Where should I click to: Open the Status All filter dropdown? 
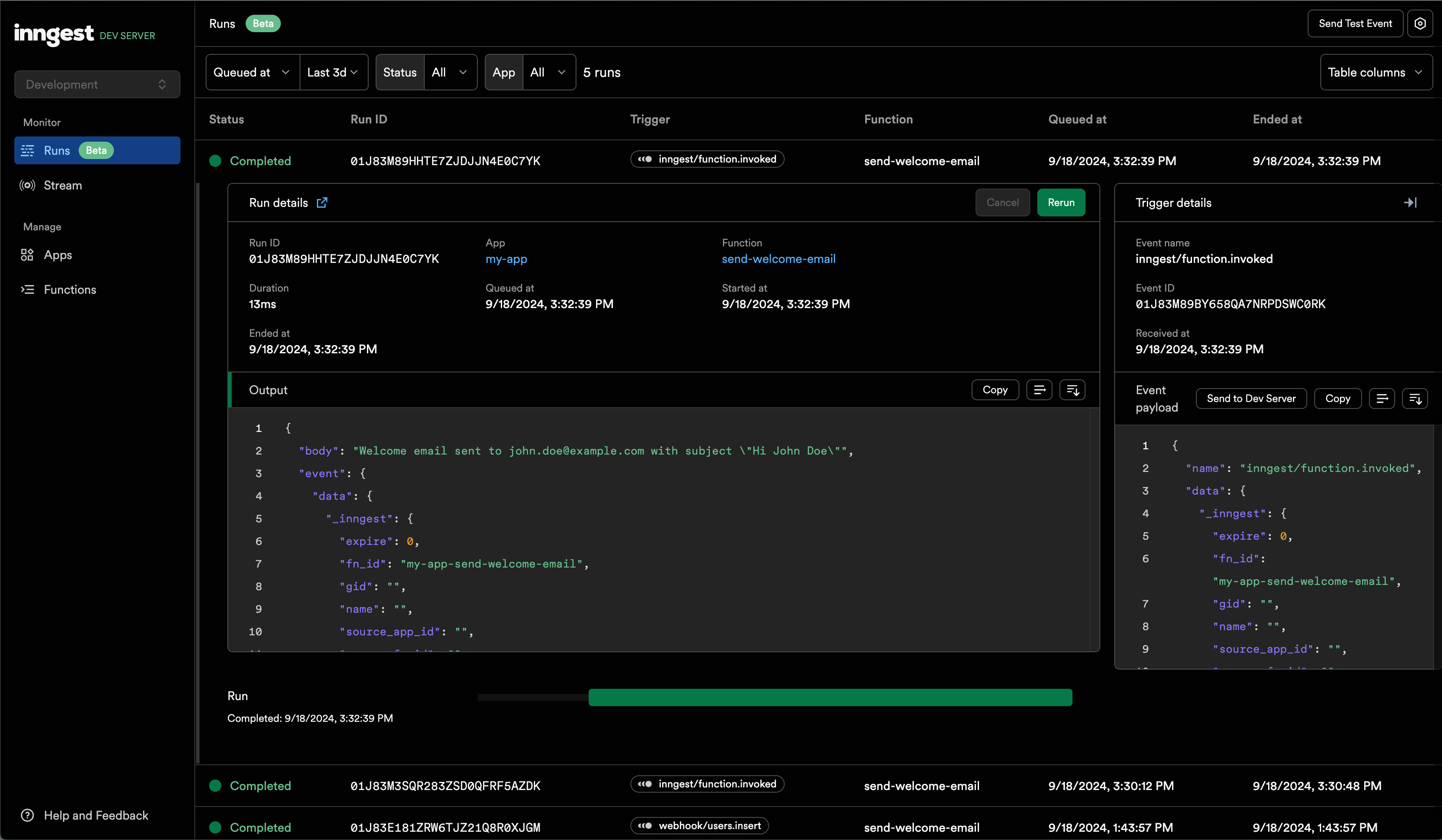pyautogui.click(x=450, y=72)
